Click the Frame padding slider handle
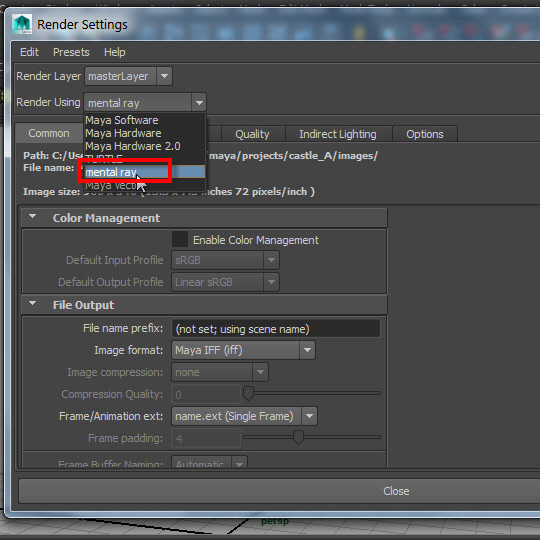The height and width of the screenshot is (540, 540). point(298,437)
